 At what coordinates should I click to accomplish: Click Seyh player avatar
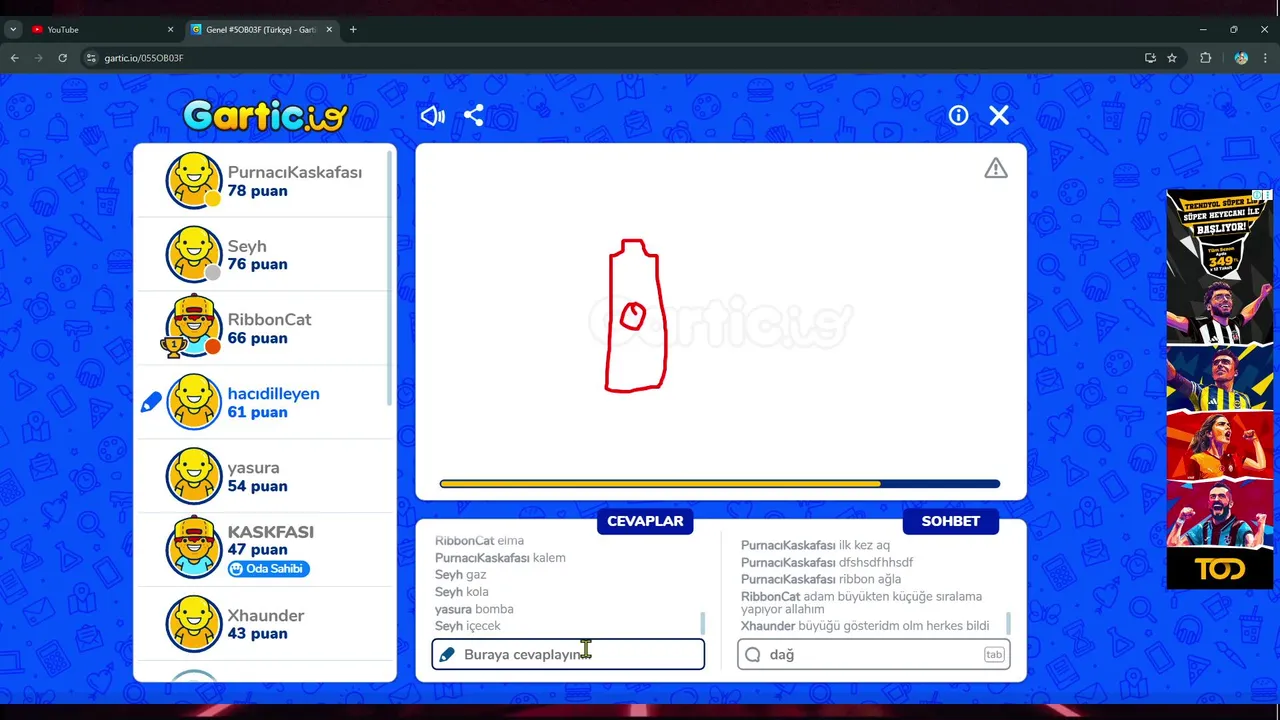click(193, 254)
